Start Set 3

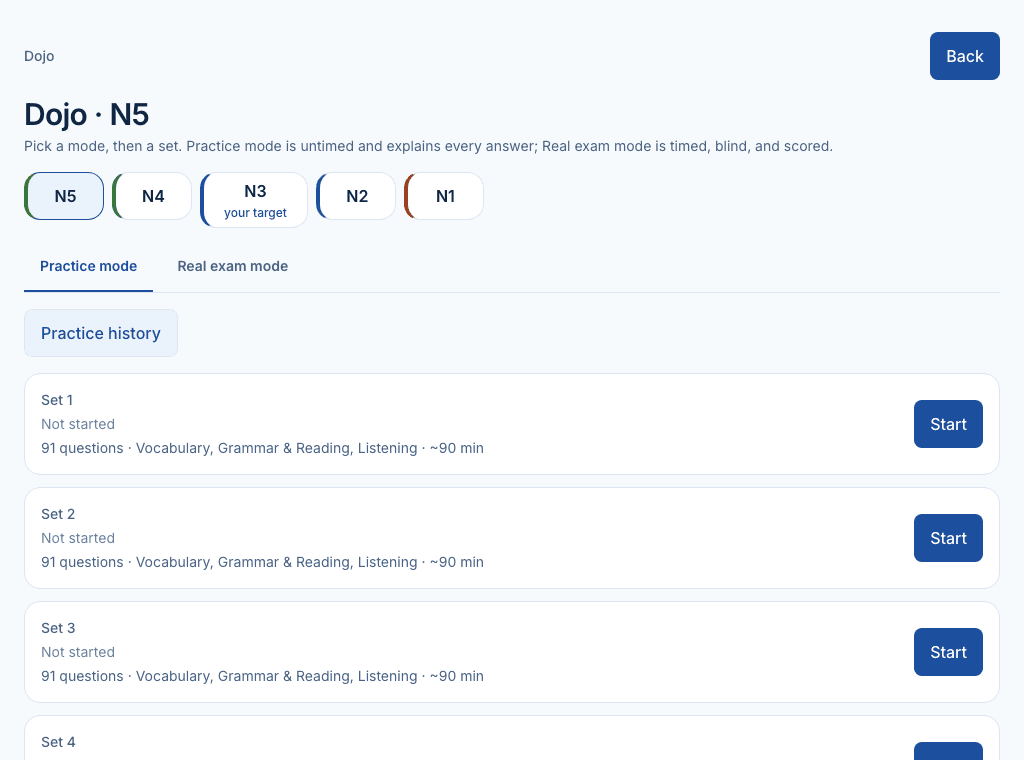(948, 652)
